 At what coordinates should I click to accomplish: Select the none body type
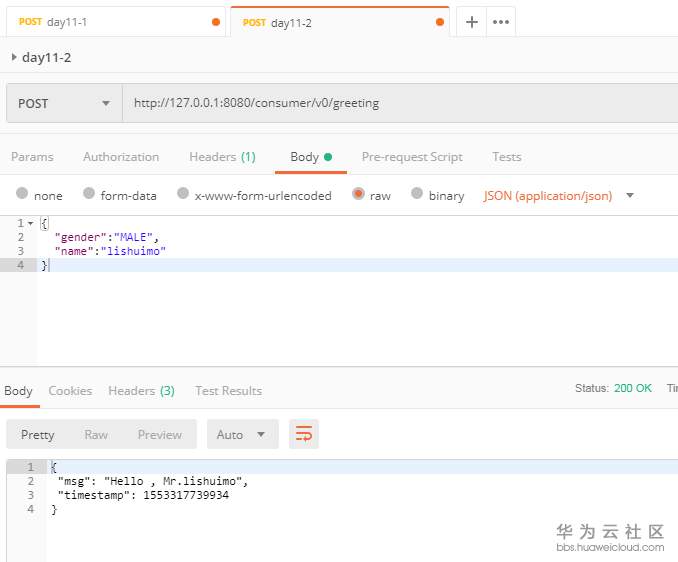22,193
